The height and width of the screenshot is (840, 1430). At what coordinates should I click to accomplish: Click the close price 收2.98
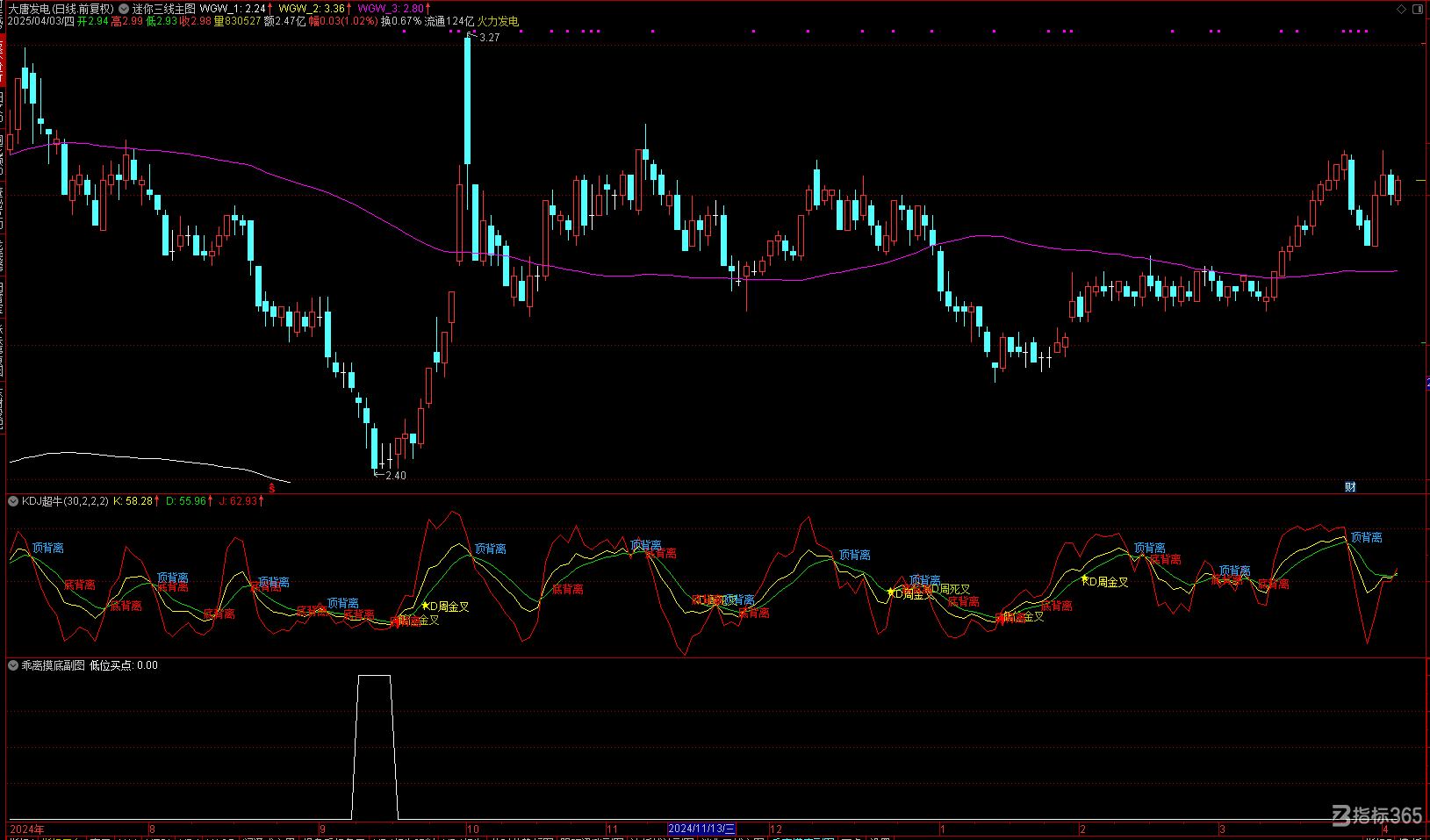tap(196, 21)
